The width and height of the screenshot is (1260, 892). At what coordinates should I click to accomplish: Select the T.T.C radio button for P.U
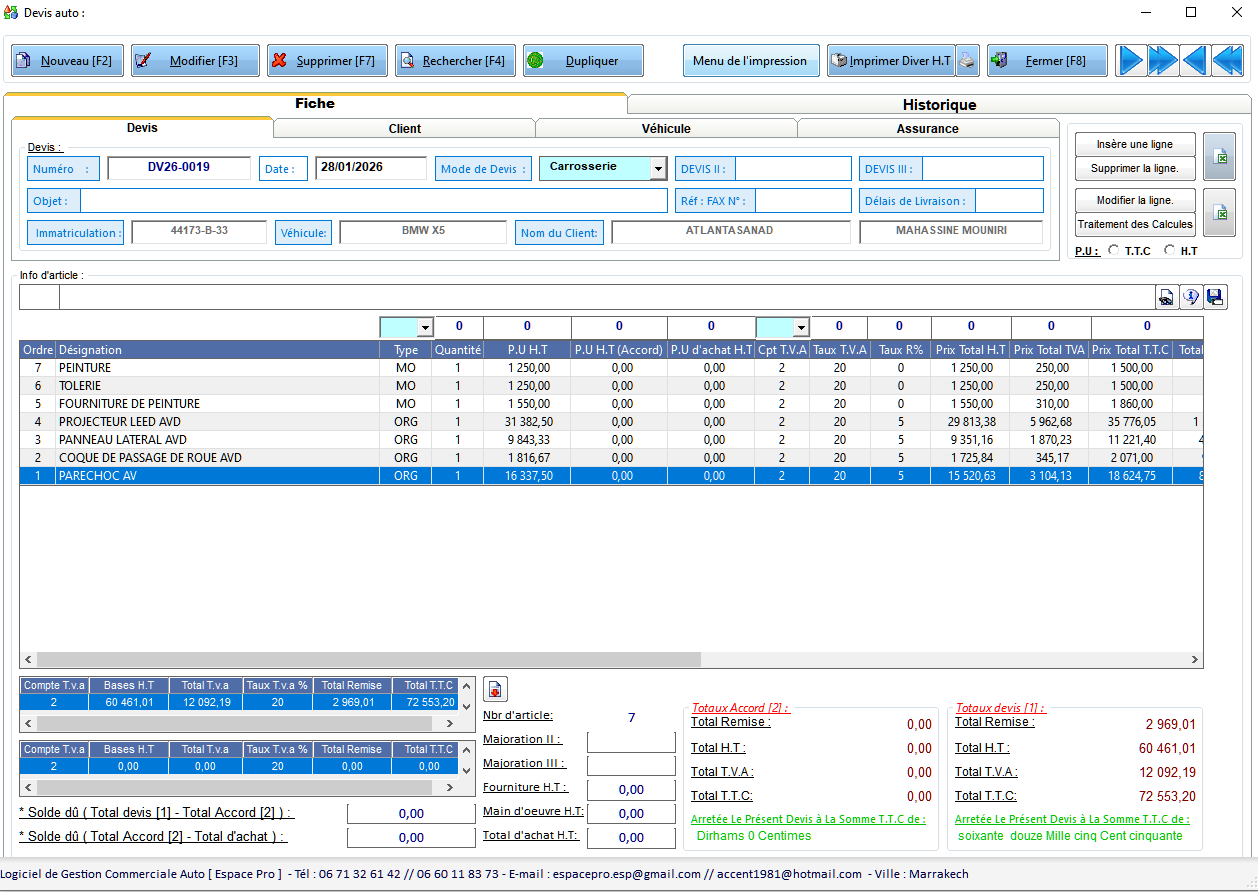(x=1114, y=251)
